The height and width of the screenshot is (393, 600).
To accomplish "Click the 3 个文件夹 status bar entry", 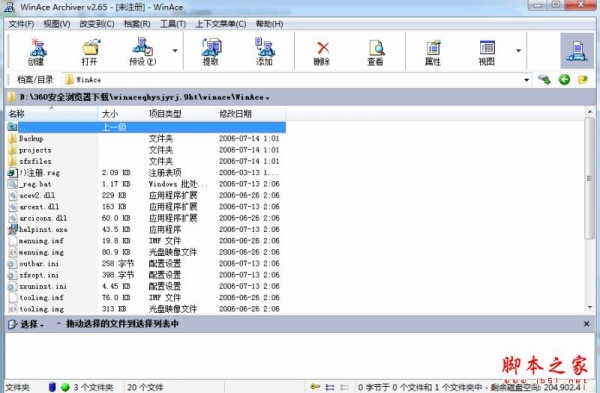I will coord(93,388).
